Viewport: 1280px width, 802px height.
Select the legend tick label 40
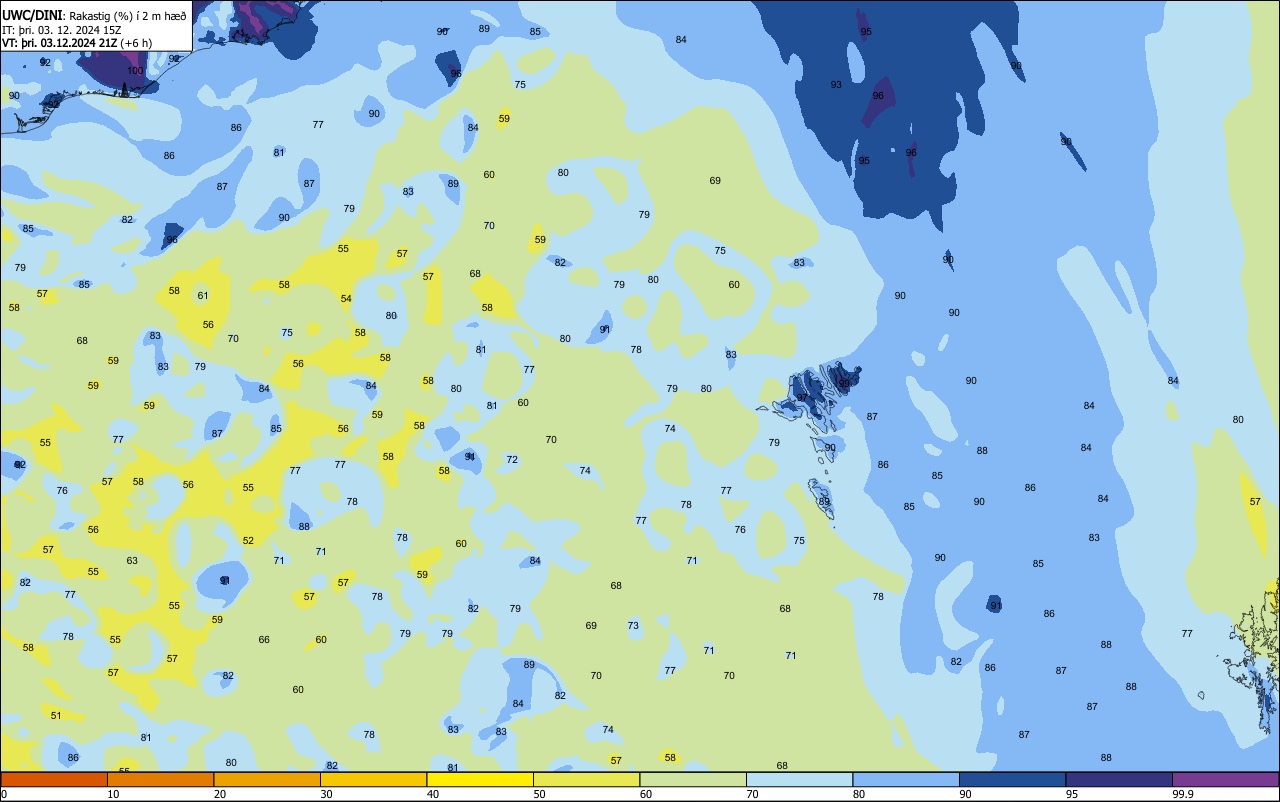[433, 794]
